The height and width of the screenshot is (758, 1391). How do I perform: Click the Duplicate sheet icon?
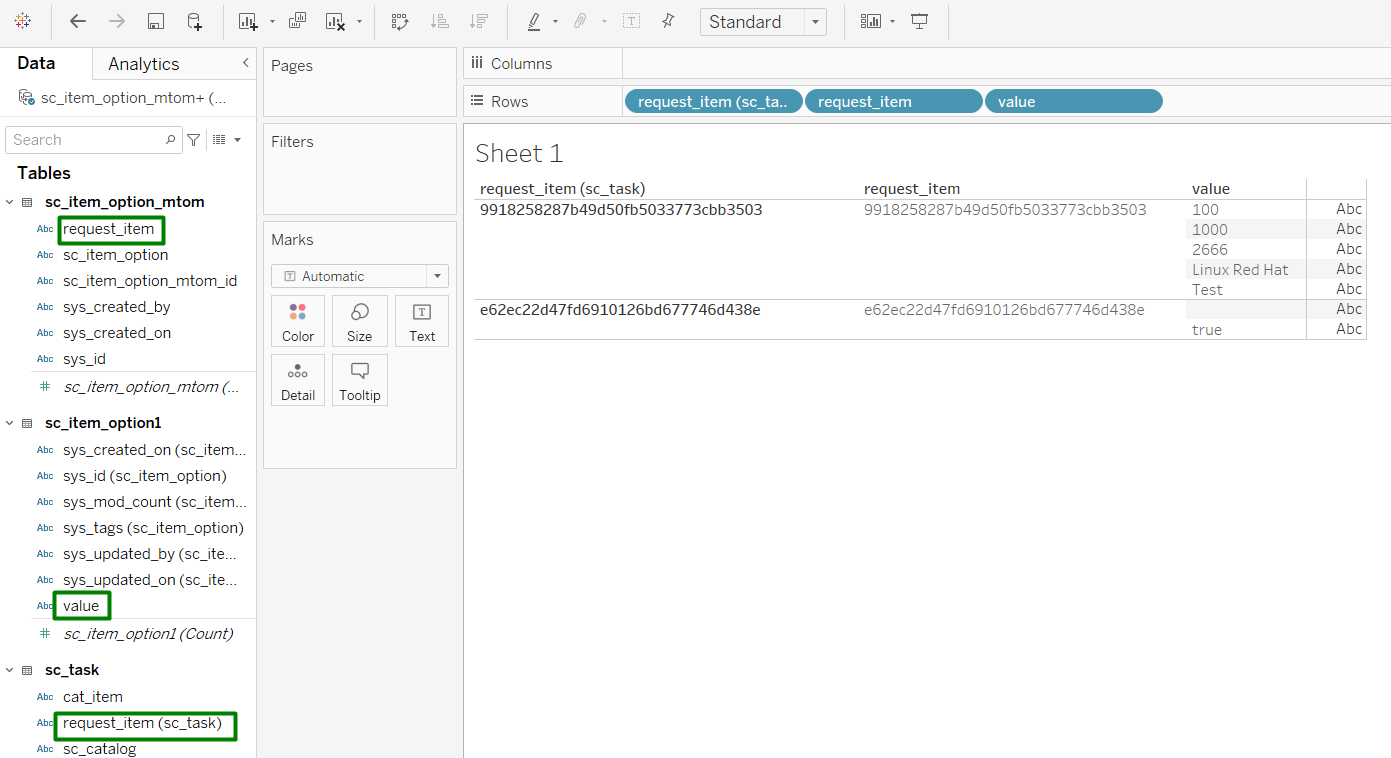297,22
